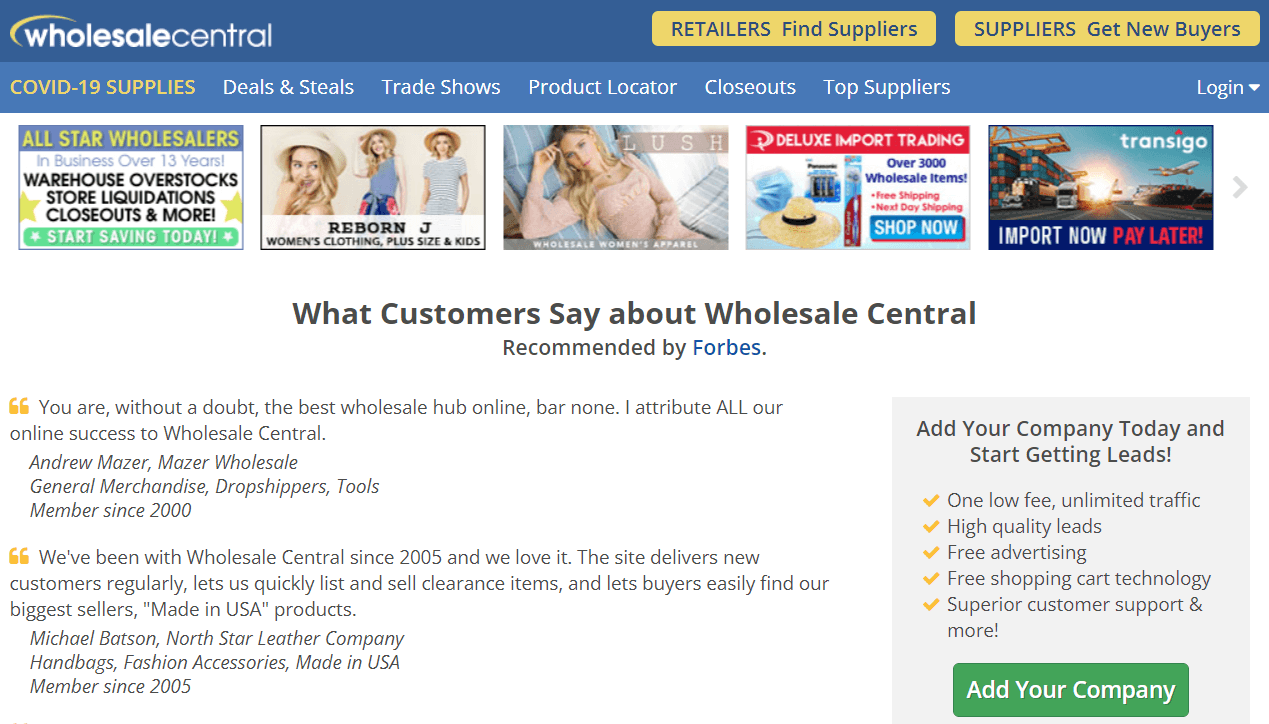Go to Deals & Steals

(288, 87)
